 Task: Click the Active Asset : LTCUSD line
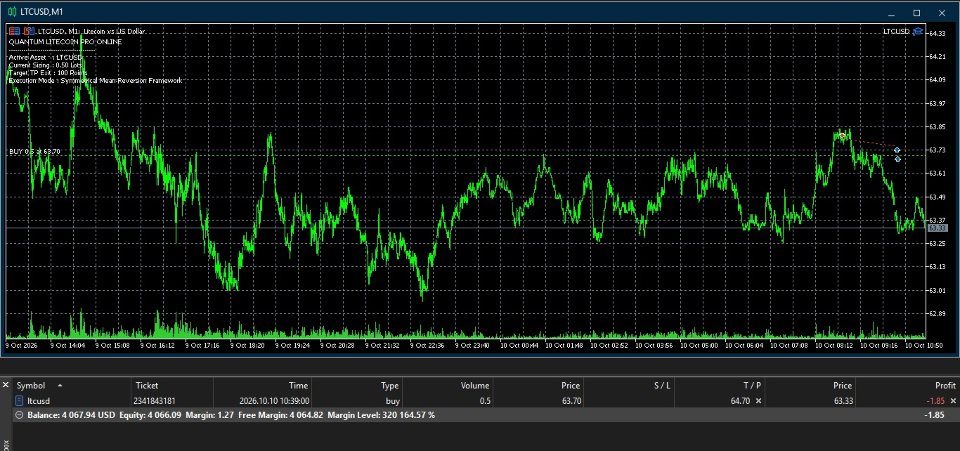46,57
